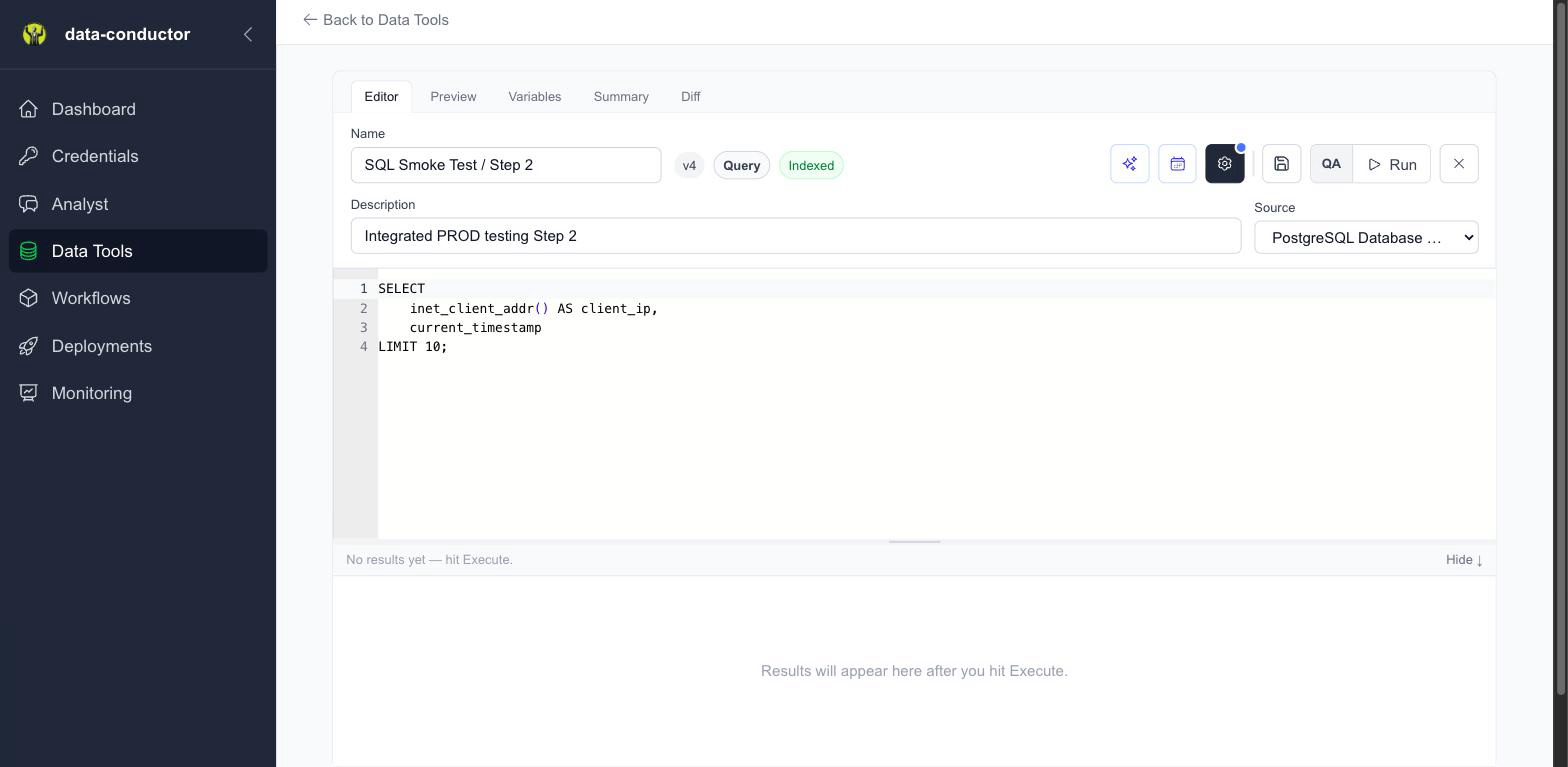Click the Dashboard home icon
The height and width of the screenshot is (767, 1568).
point(29,109)
